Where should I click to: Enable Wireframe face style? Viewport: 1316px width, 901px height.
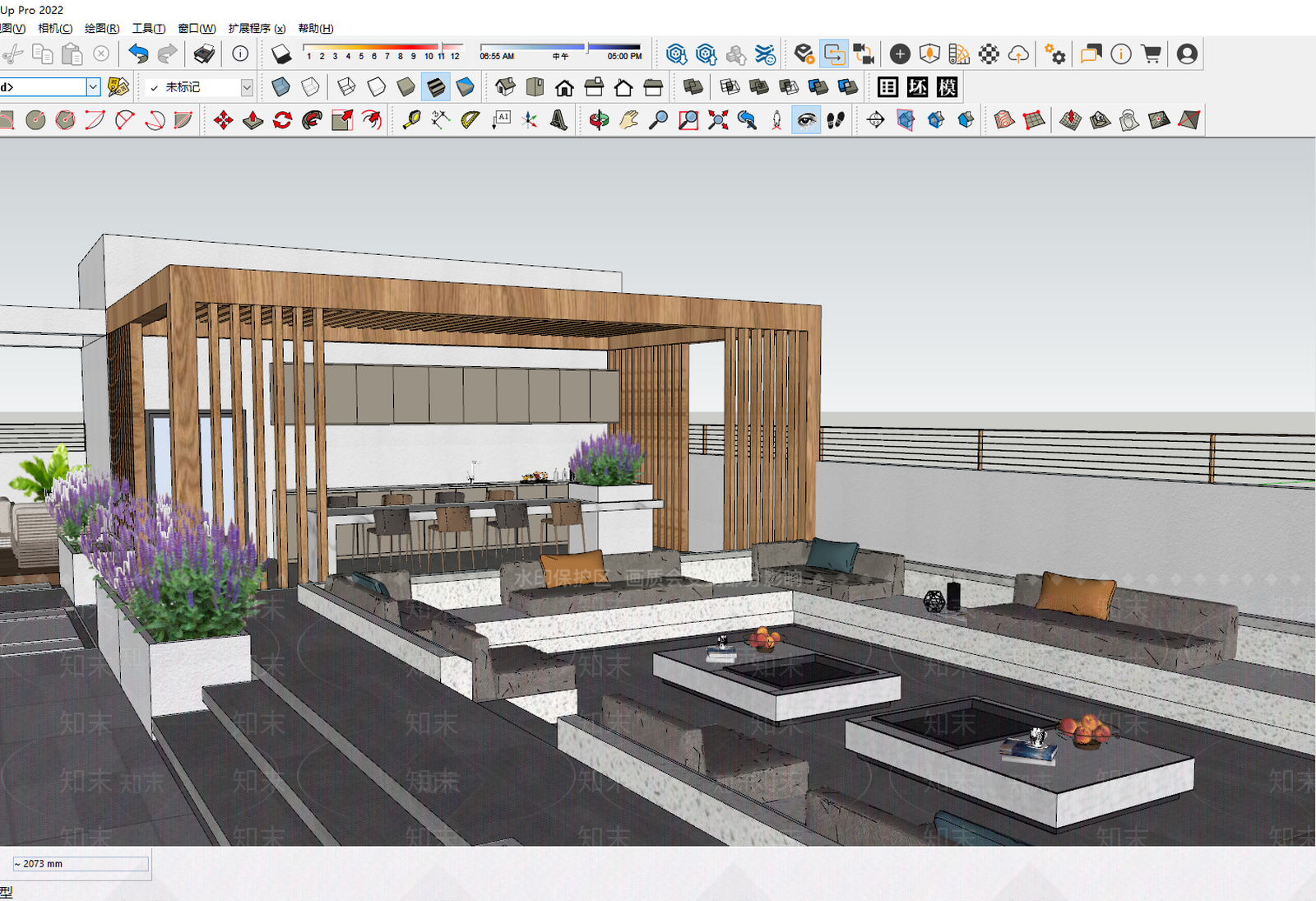tap(346, 86)
